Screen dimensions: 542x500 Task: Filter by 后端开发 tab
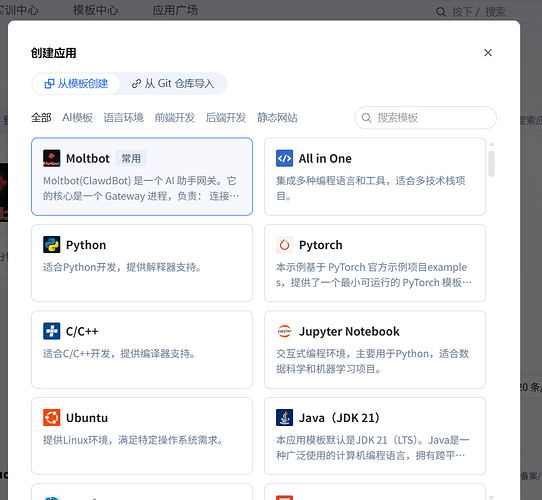click(226, 118)
